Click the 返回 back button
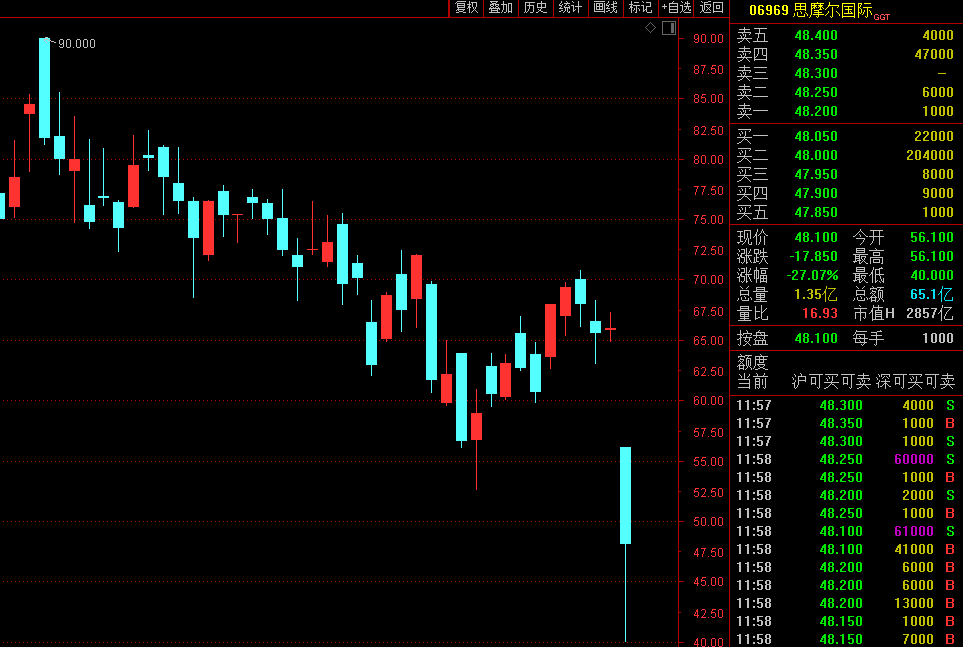The image size is (963, 647). (x=711, y=8)
